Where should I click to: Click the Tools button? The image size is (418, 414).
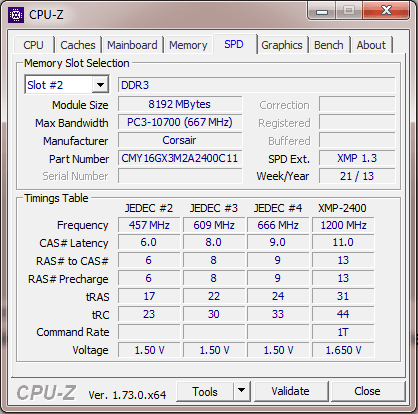205,392
